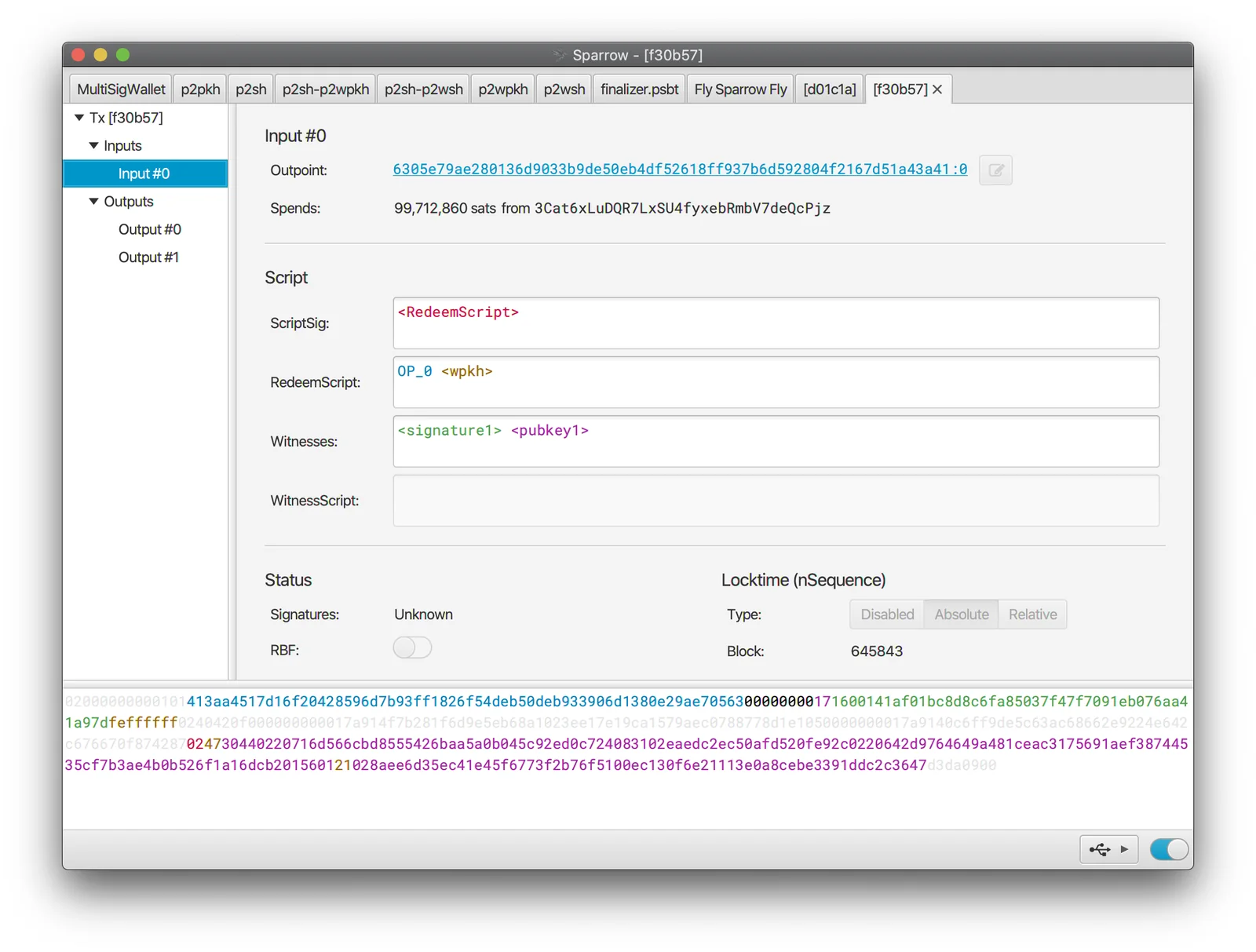This screenshot has height=952, width=1256.
Task: Open the arrow dropdown beside USB icon
Action: [1125, 849]
